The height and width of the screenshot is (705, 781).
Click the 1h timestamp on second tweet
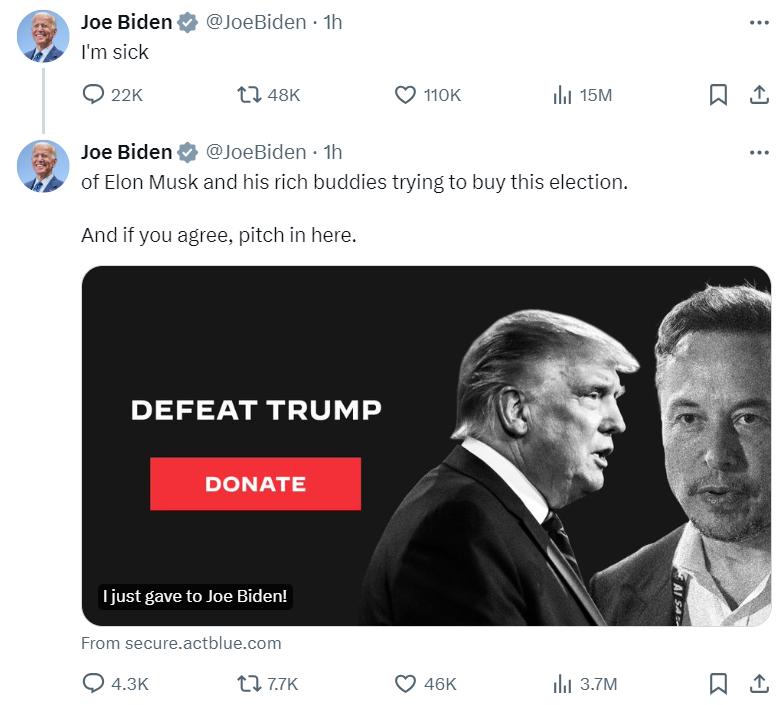click(332, 152)
